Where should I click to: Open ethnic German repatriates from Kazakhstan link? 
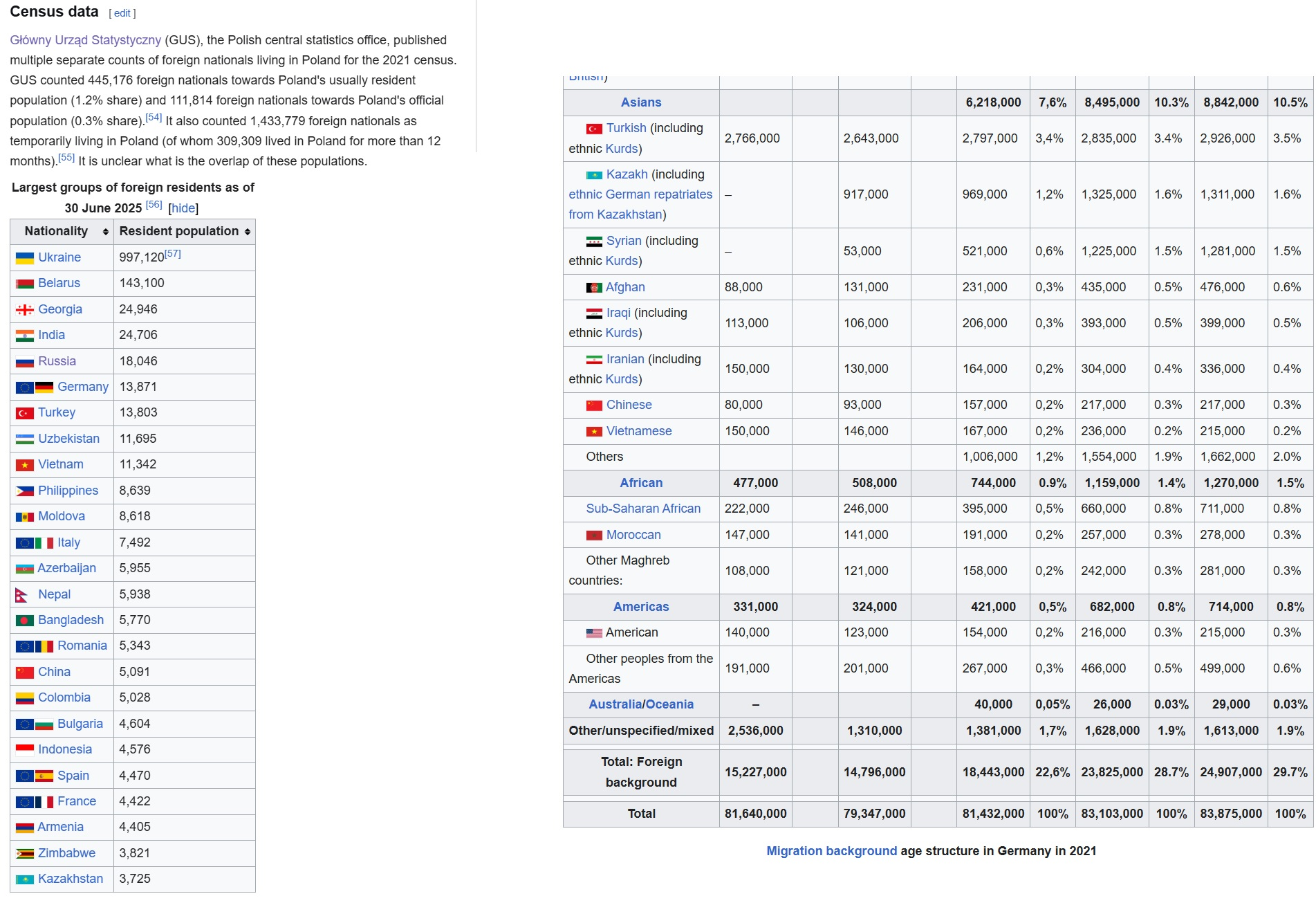pos(640,205)
